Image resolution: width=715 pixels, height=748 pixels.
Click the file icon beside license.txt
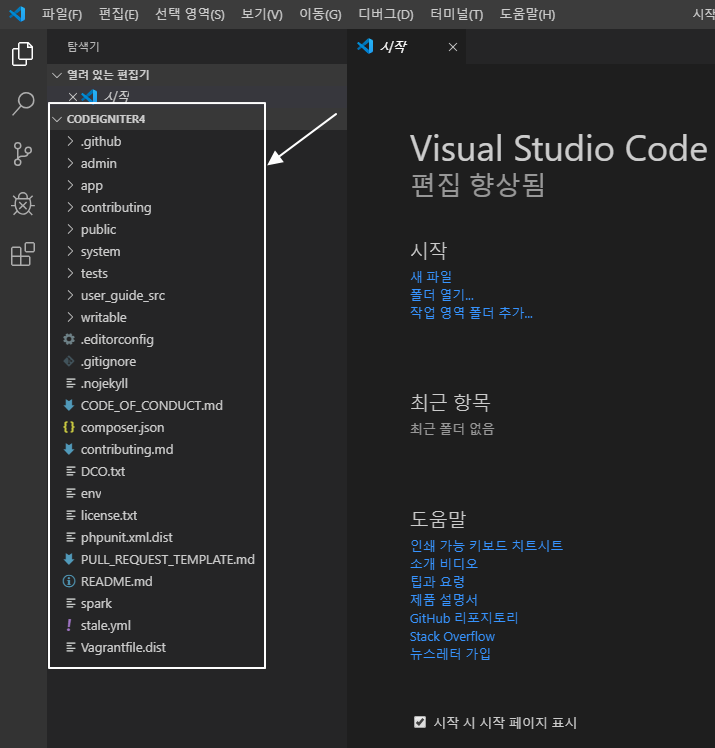click(x=70, y=515)
